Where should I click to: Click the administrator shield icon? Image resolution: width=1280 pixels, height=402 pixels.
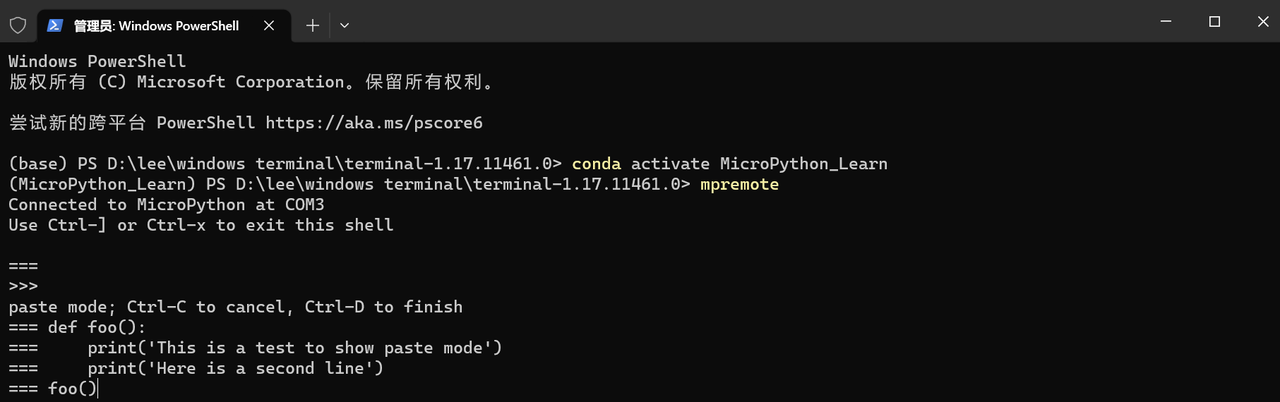tap(18, 25)
